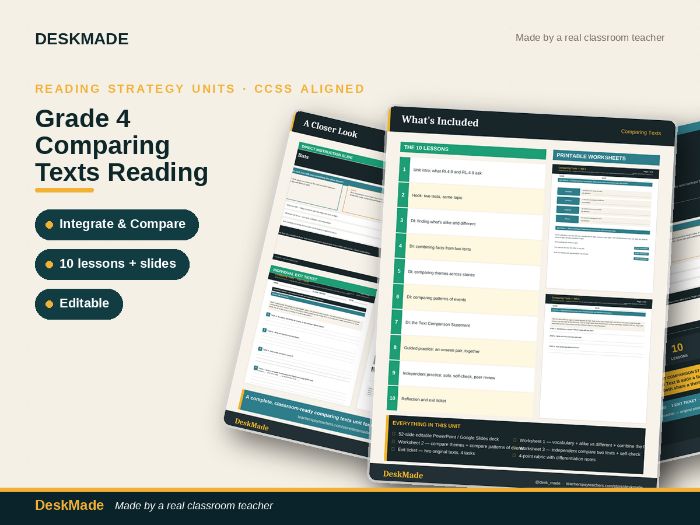The image size is (700, 525).
Task: Click top-right 'Made by a real classroom teacher'
Action: pyautogui.click(x=590, y=38)
